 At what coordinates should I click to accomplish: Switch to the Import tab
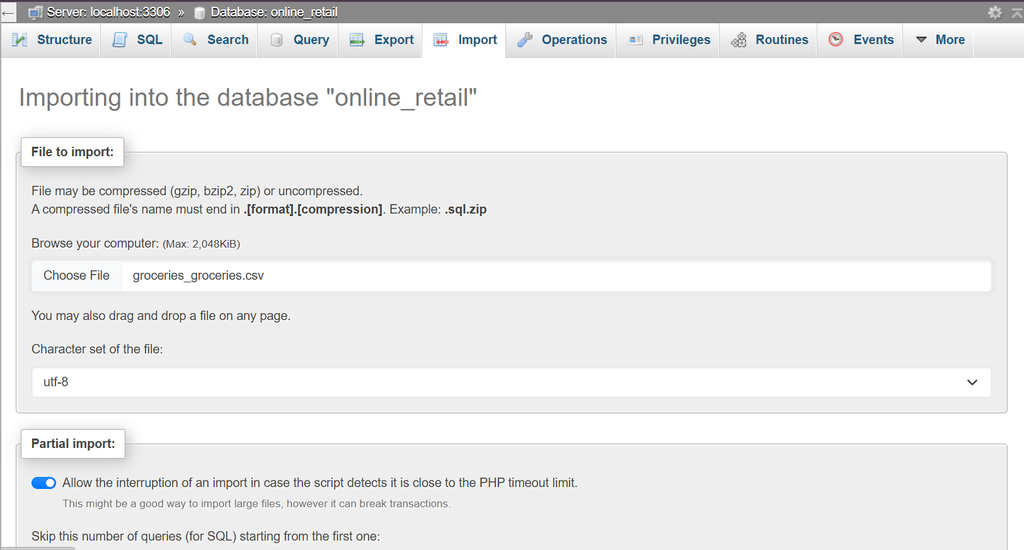(x=465, y=40)
